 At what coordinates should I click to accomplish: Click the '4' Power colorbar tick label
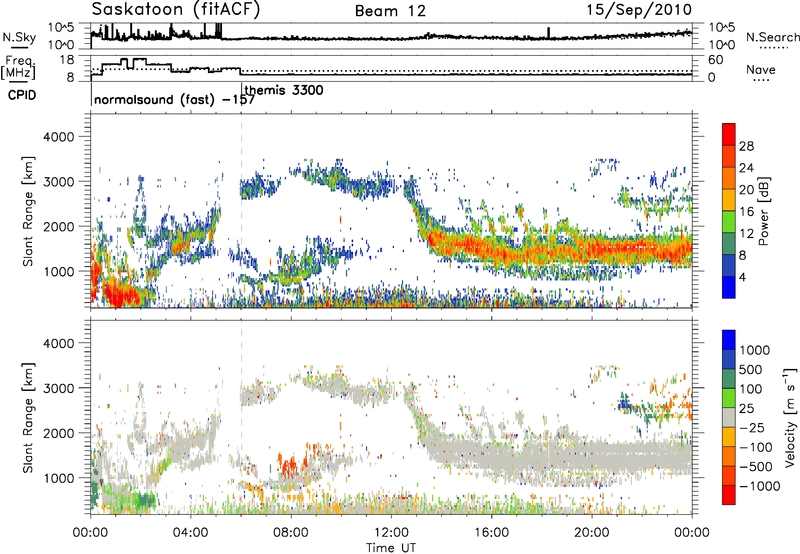tap(743, 278)
